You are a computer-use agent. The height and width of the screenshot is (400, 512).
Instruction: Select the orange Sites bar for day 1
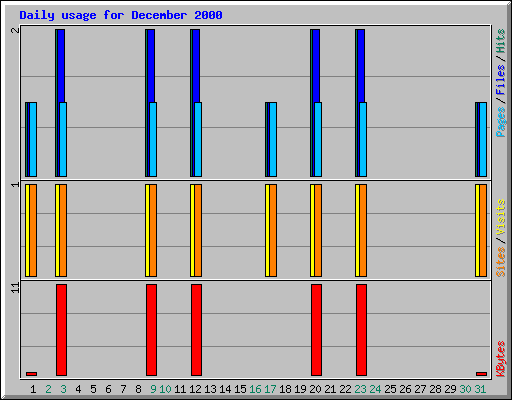(33, 230)
